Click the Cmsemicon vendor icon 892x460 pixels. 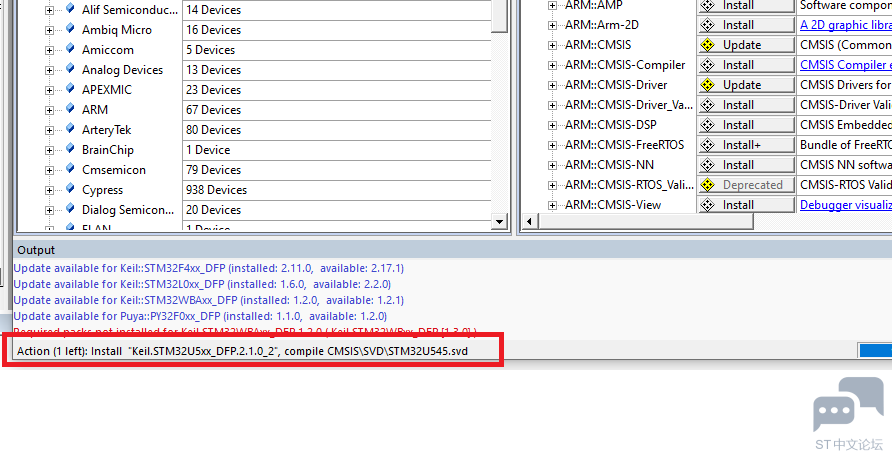pos(70,168)
